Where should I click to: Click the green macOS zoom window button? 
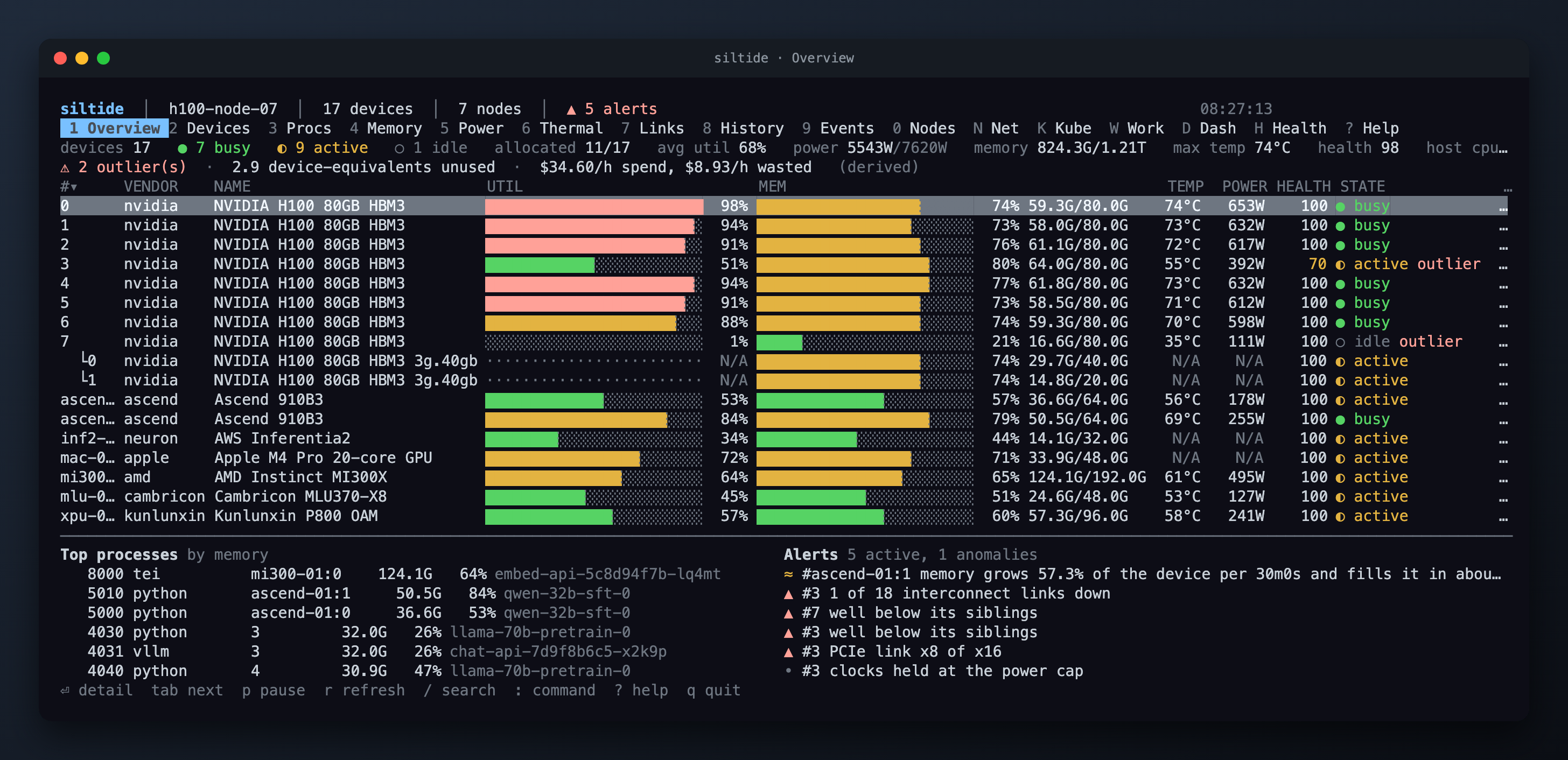point(103,58)
